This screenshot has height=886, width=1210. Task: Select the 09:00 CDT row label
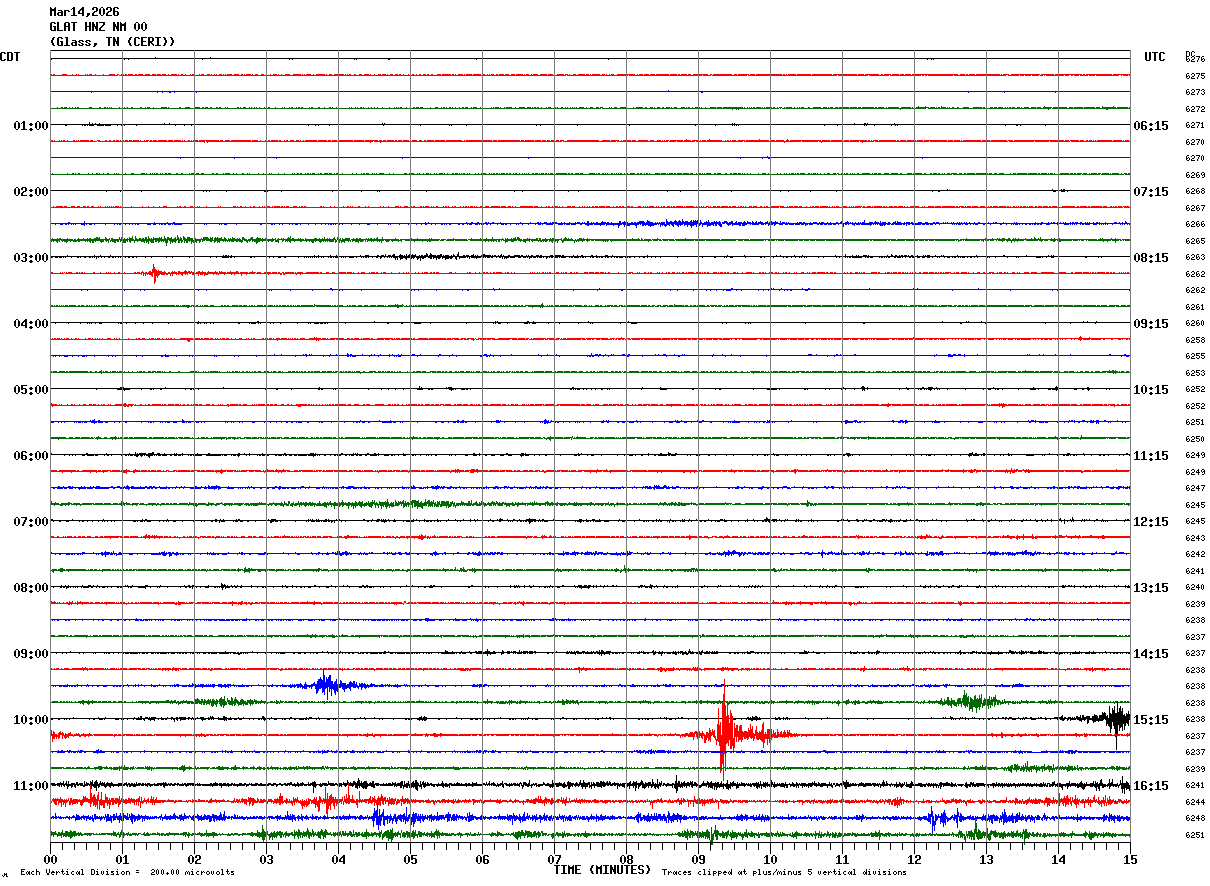tap(31, 654)
